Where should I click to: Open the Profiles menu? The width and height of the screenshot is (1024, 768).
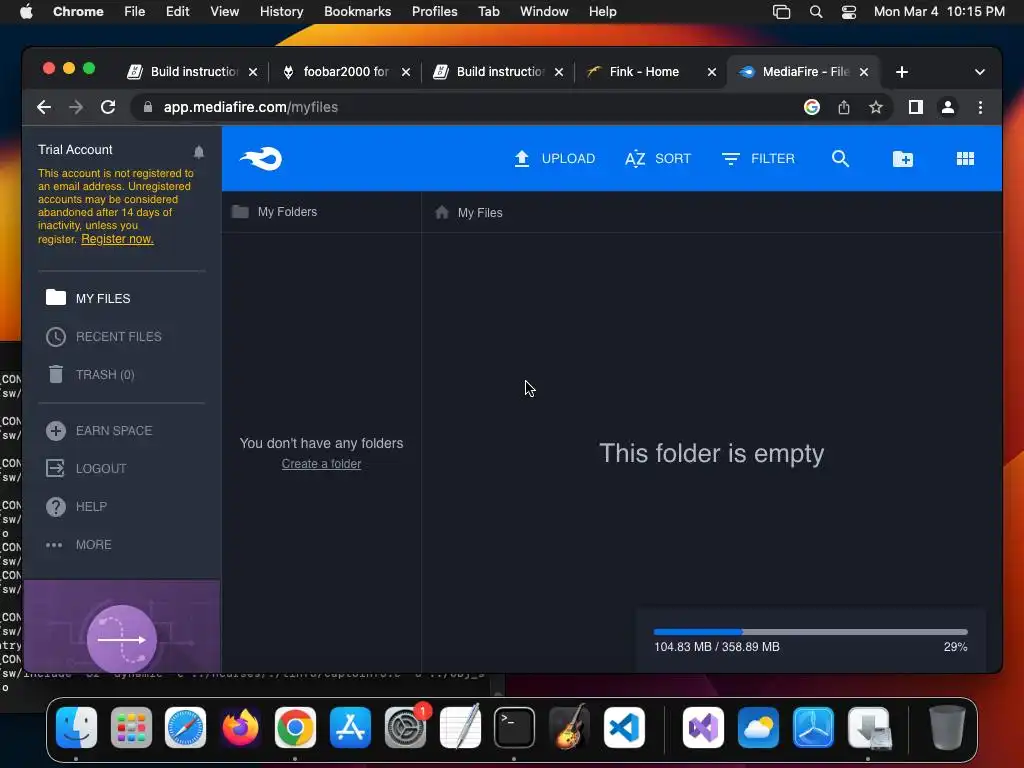point(434,12)
